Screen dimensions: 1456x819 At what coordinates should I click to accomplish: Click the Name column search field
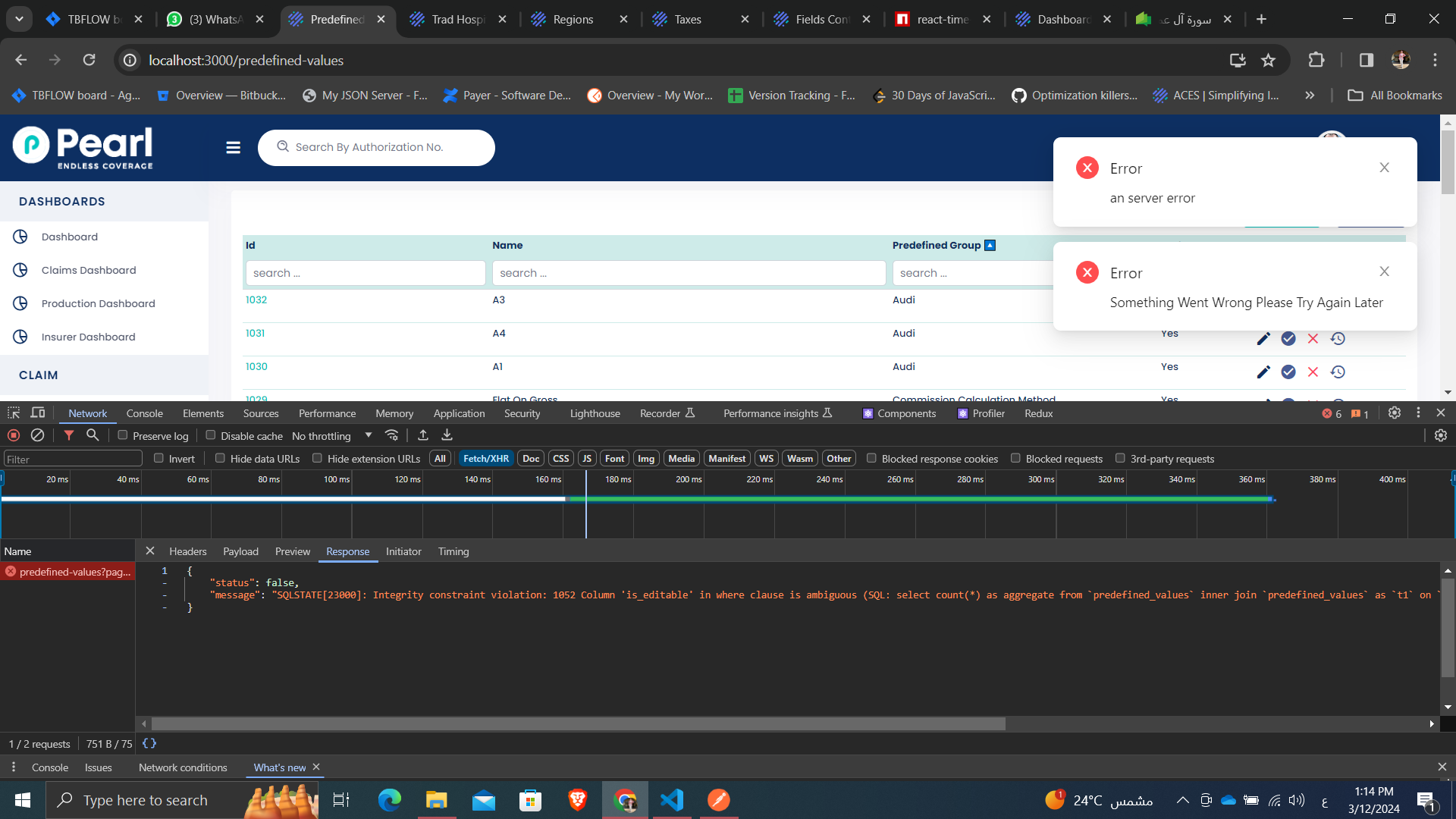[x=688, y=273]
